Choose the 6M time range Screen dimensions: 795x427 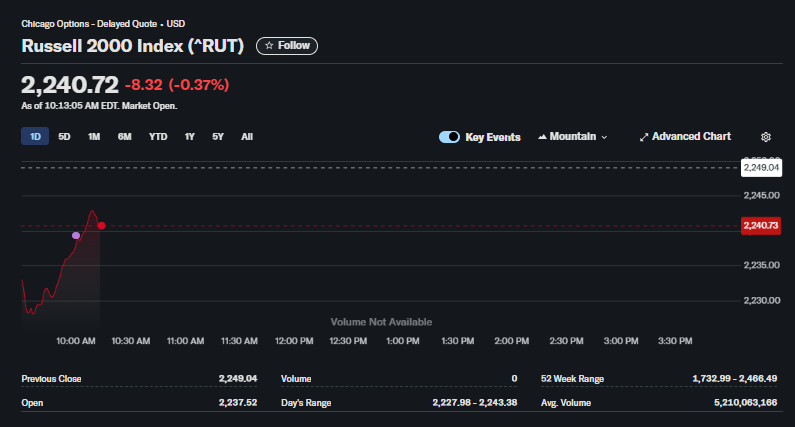click(x=125, y=136)
